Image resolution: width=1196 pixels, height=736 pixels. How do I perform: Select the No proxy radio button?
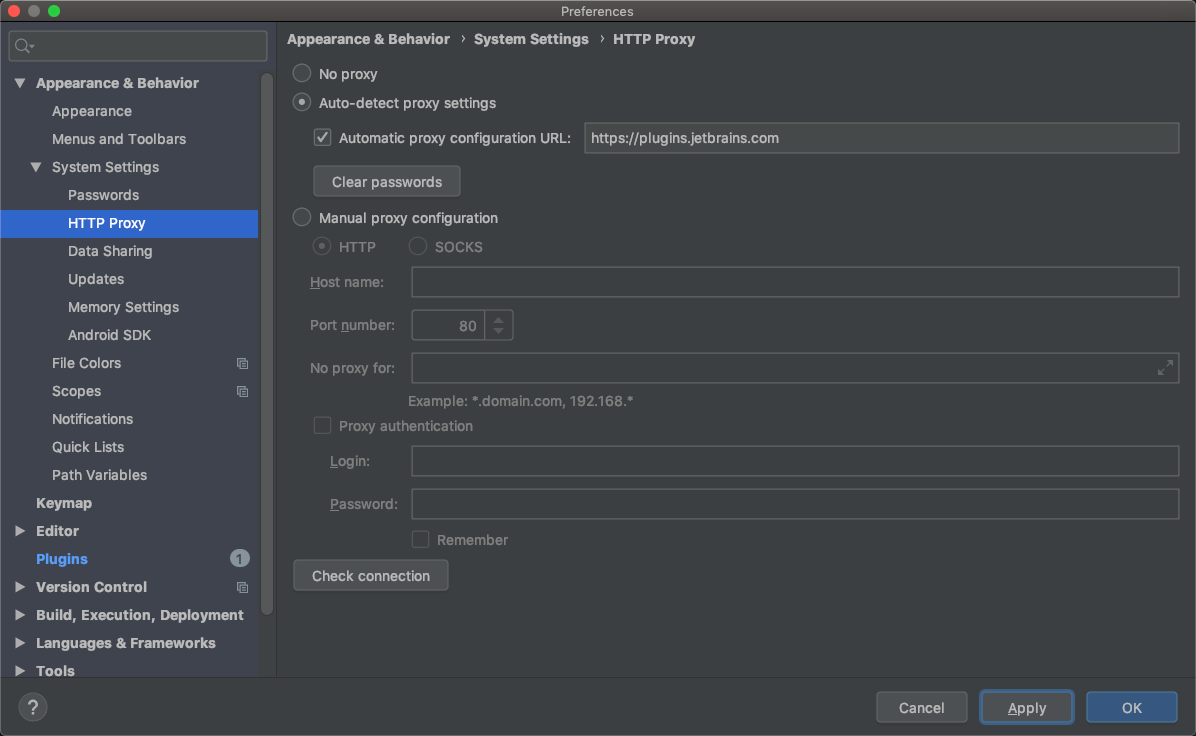pos(302,73)
